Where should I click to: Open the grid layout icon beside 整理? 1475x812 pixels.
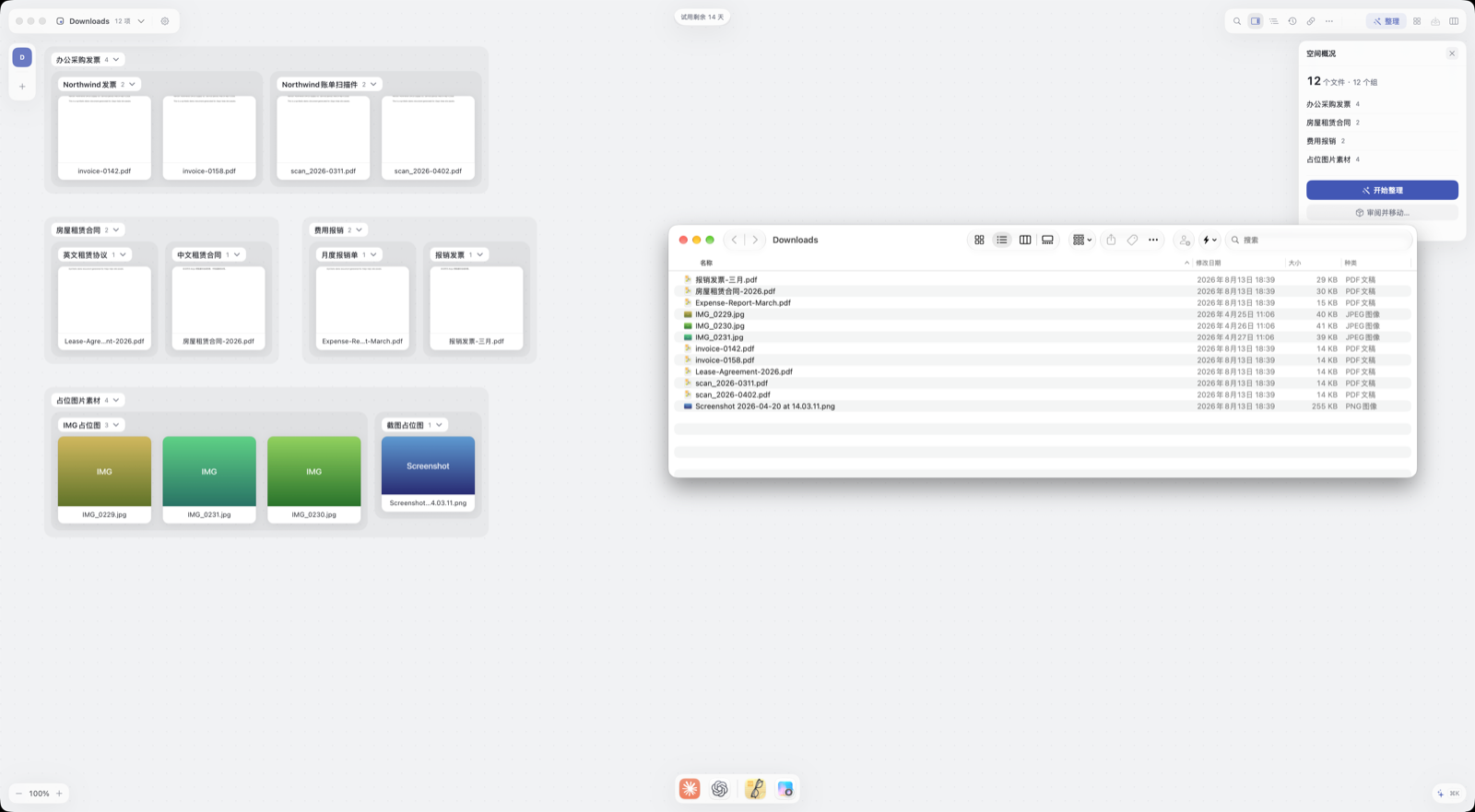[1417, 21]
